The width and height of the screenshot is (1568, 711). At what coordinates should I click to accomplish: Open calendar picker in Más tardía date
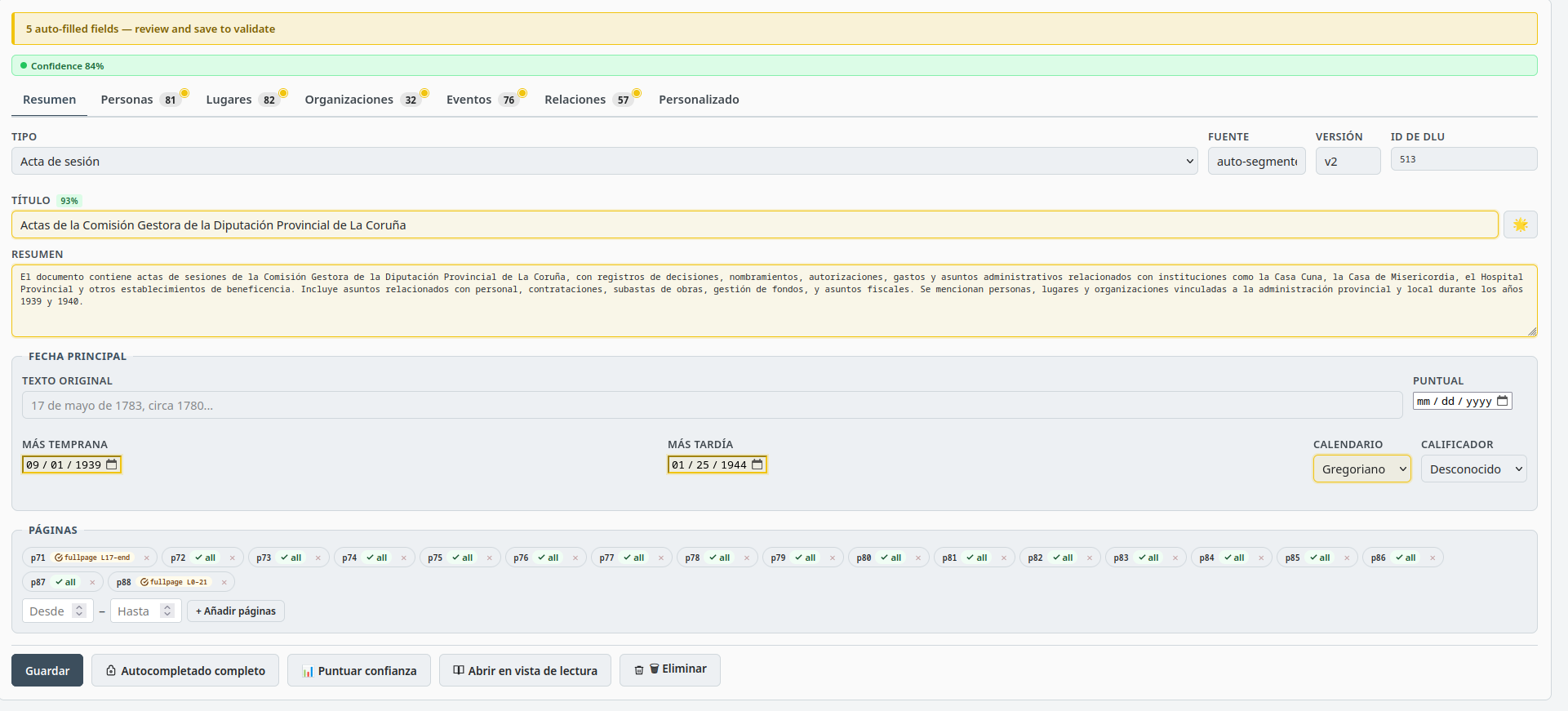pos(757,464)
